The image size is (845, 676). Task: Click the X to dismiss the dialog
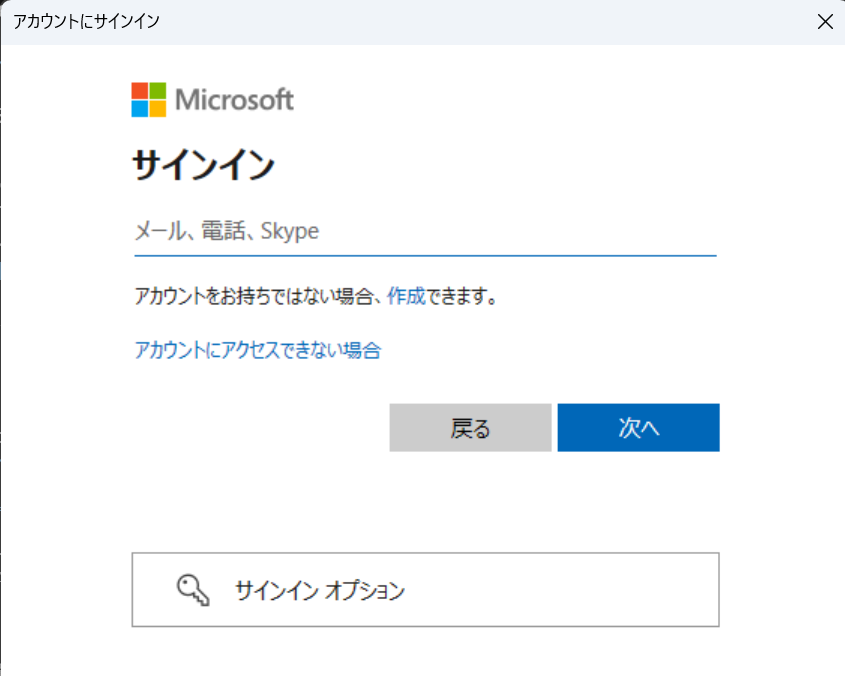click(x=825, y=21)
